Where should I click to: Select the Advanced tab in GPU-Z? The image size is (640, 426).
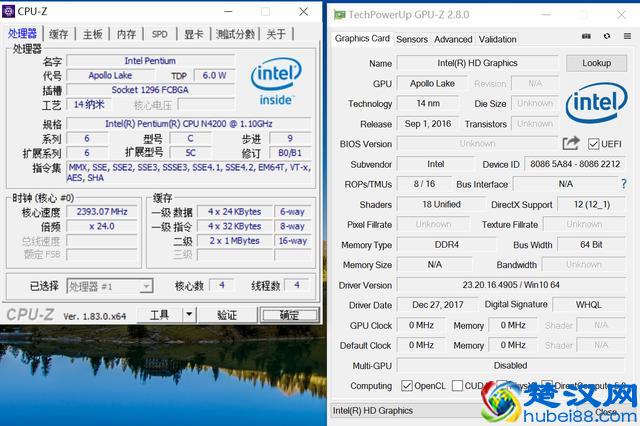click(x=453, y=39)
